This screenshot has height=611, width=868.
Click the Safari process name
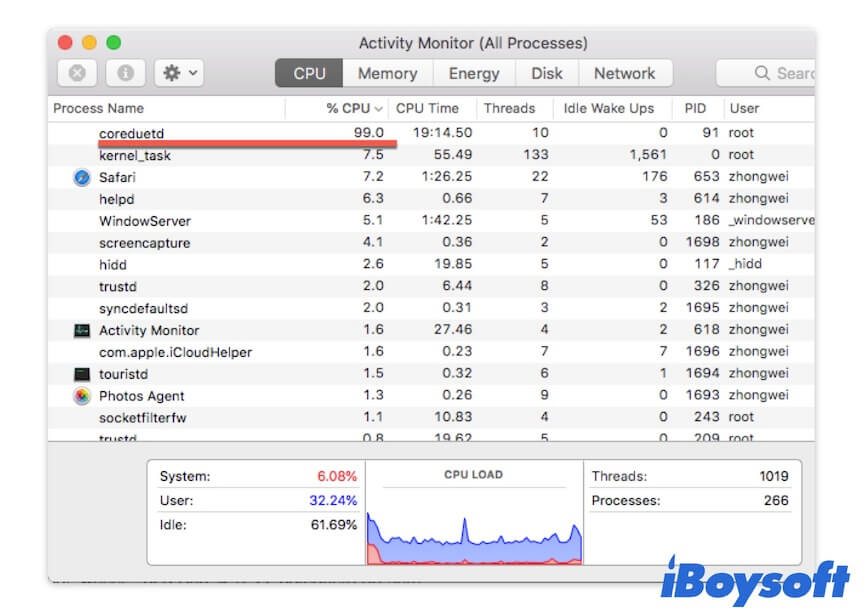[117, 177]
